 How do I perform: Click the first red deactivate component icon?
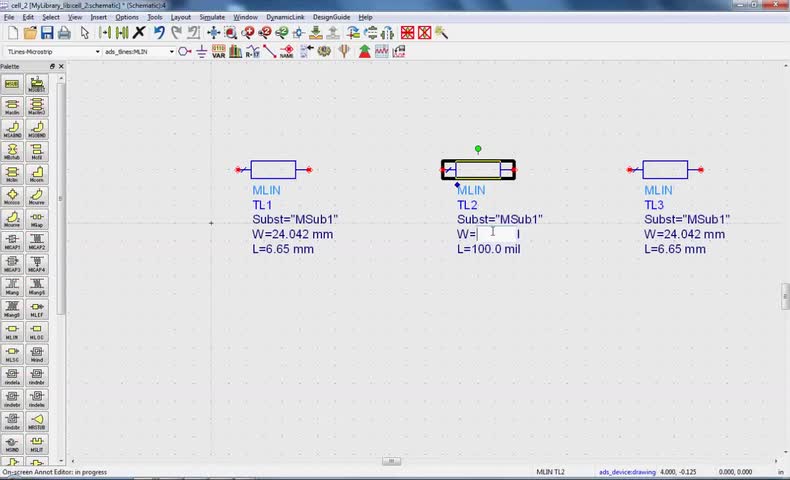coord(407,33)
